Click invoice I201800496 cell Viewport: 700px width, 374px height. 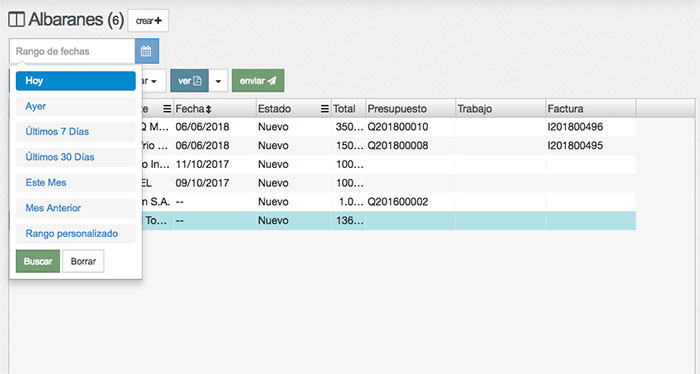pos(591,127)
